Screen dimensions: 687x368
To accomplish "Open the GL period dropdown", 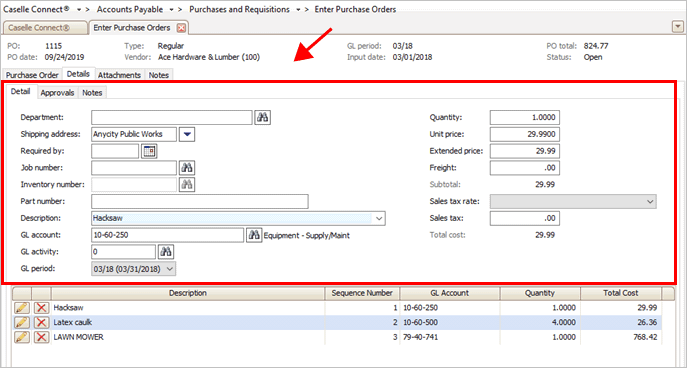I will click(x=134, y=269).
